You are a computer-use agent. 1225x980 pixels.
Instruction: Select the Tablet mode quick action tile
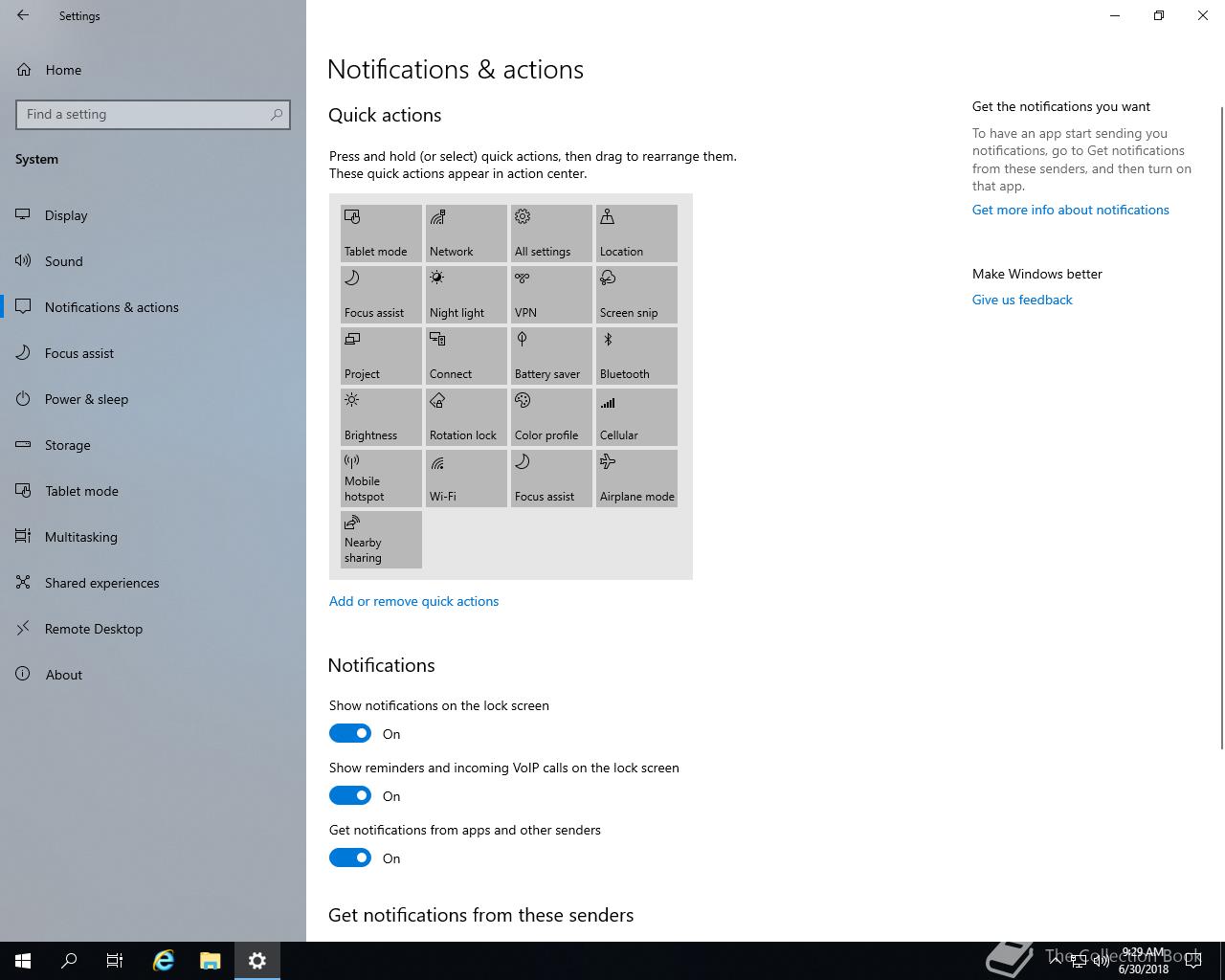click(381, 234)
